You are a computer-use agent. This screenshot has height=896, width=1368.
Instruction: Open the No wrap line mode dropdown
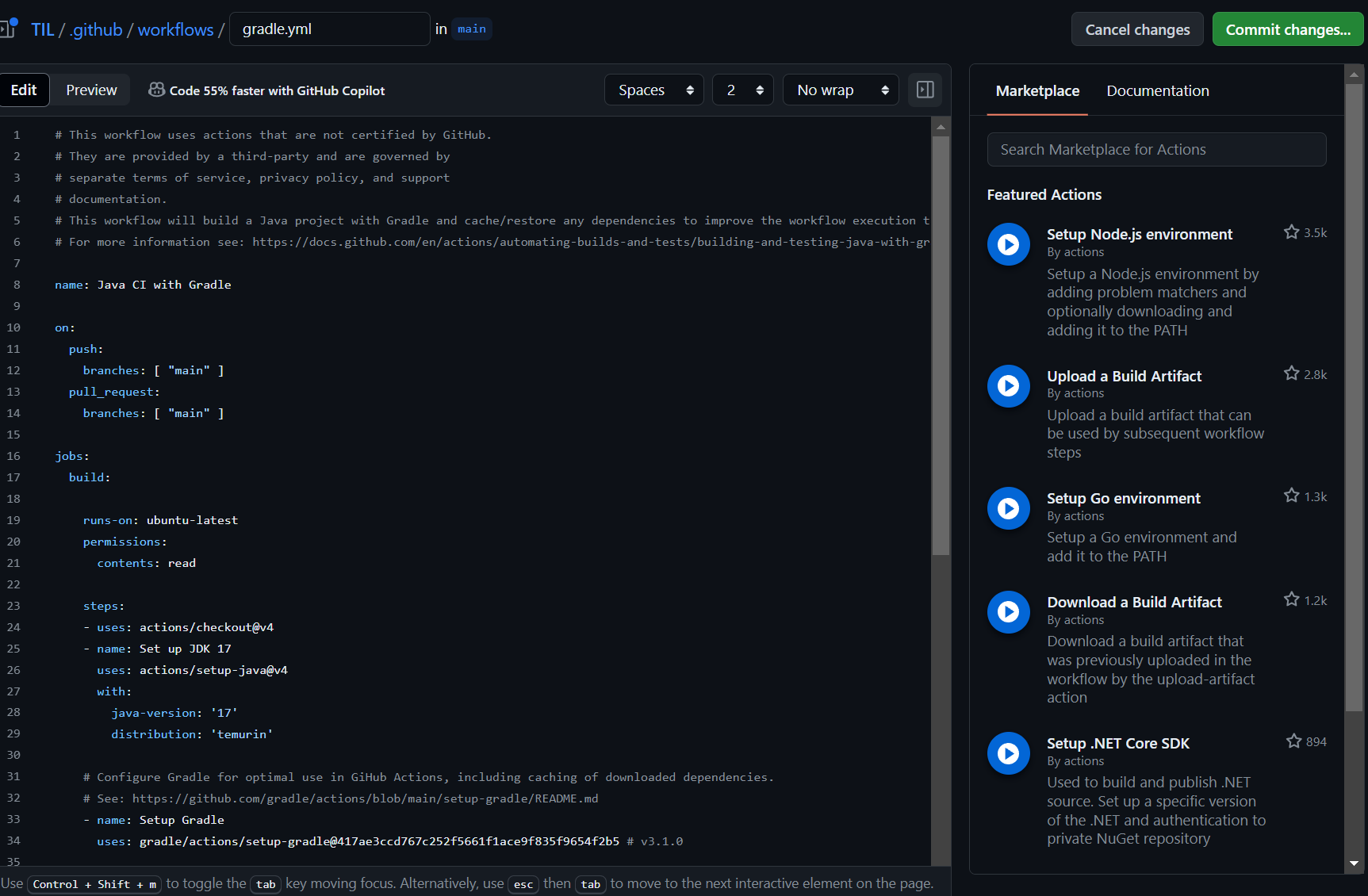point(840,90)
